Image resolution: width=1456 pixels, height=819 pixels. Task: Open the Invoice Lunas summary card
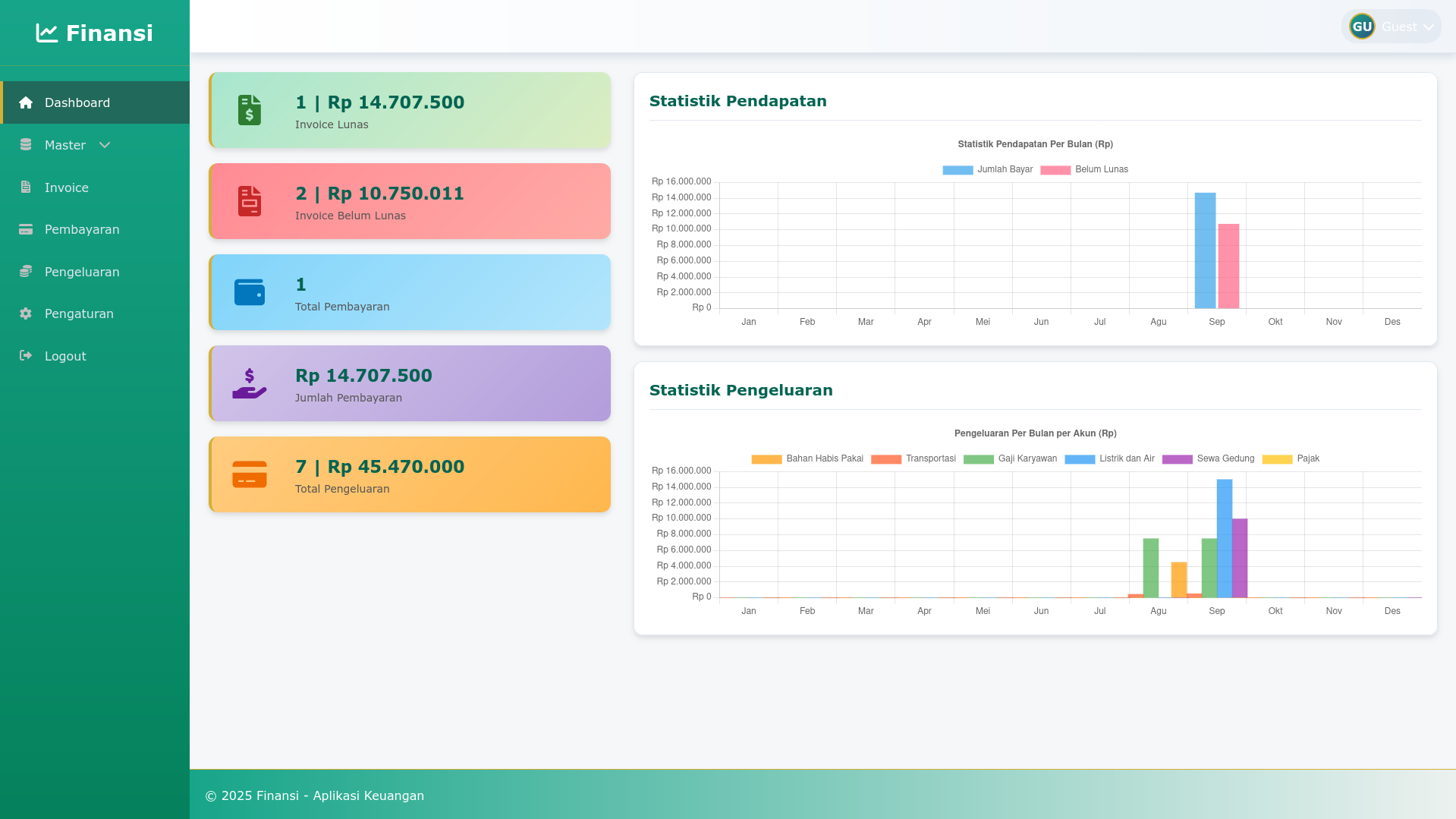410,111
